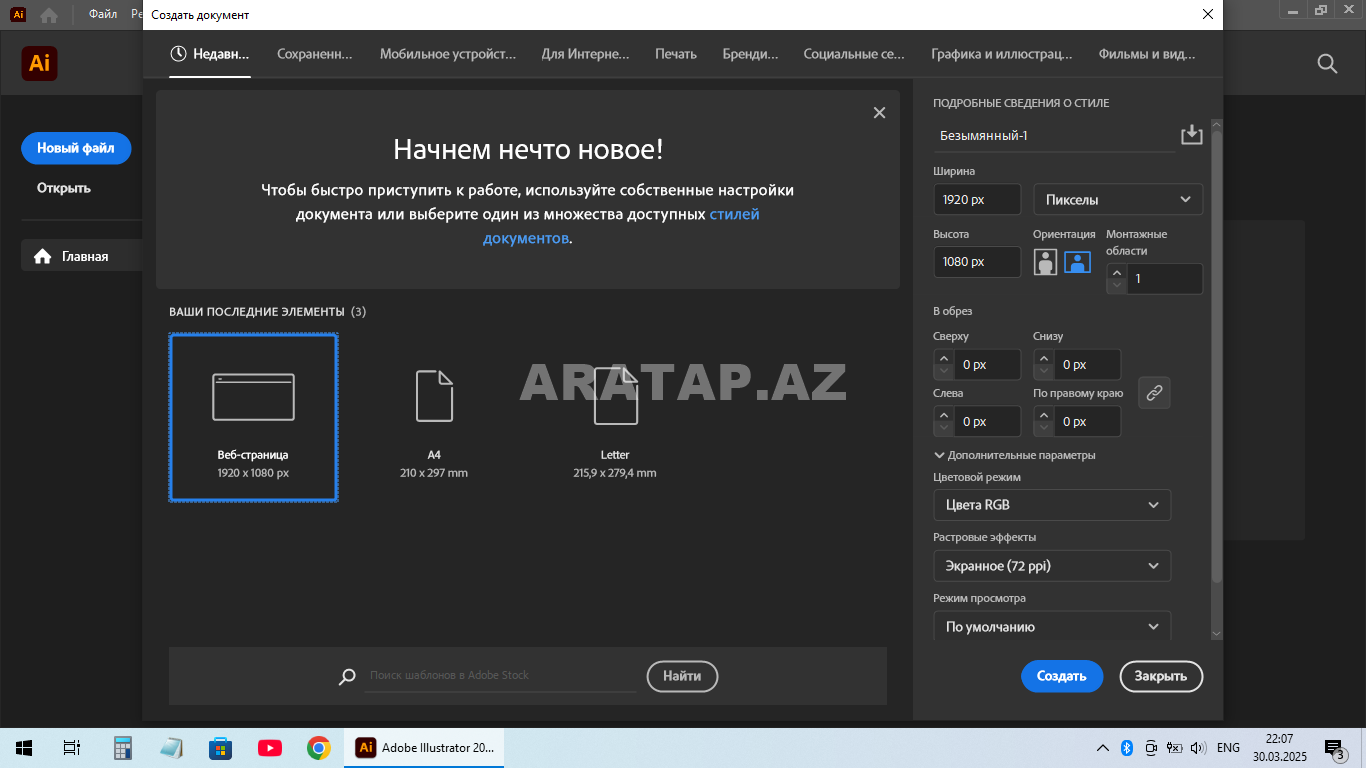Click the clock icon on the Недавн... tab
Screen dimensions: 1366x768
pyautogui.click(x=178, y=54)
